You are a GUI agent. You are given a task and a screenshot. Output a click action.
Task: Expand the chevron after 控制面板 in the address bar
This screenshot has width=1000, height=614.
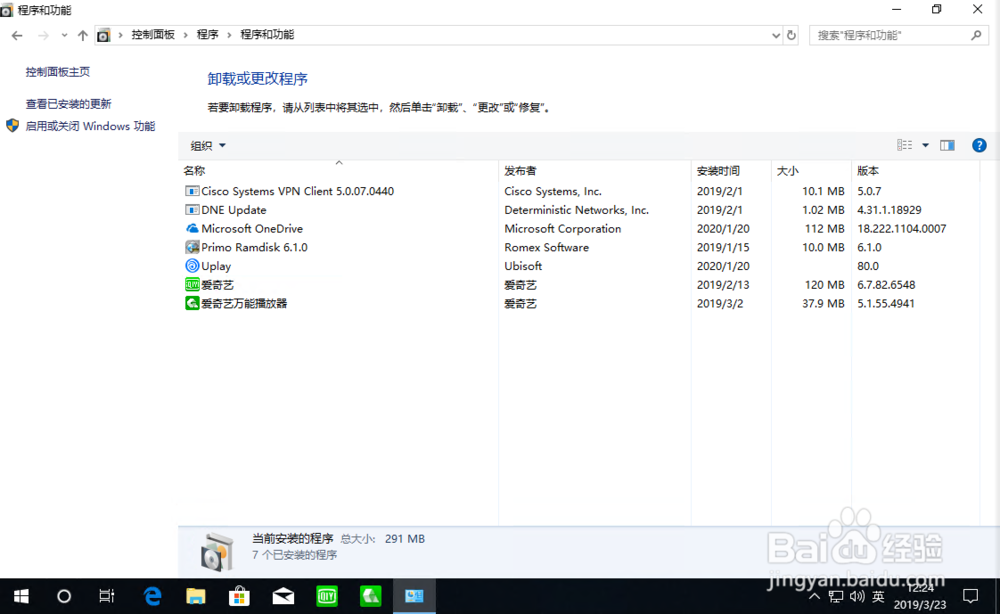click(186, 35)
